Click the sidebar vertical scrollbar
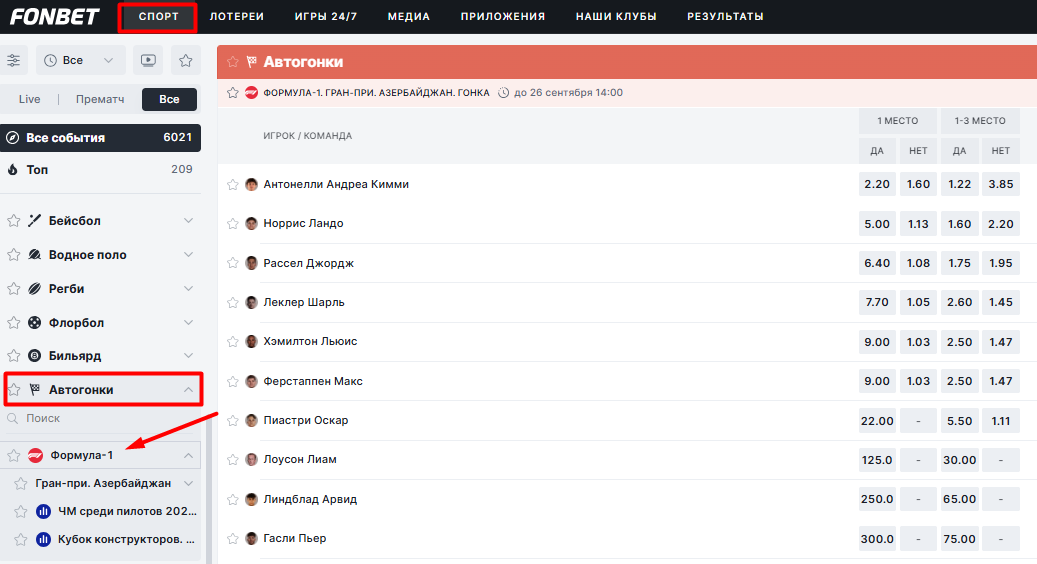Screen dimensions: 1037x564 click(209, 489)
